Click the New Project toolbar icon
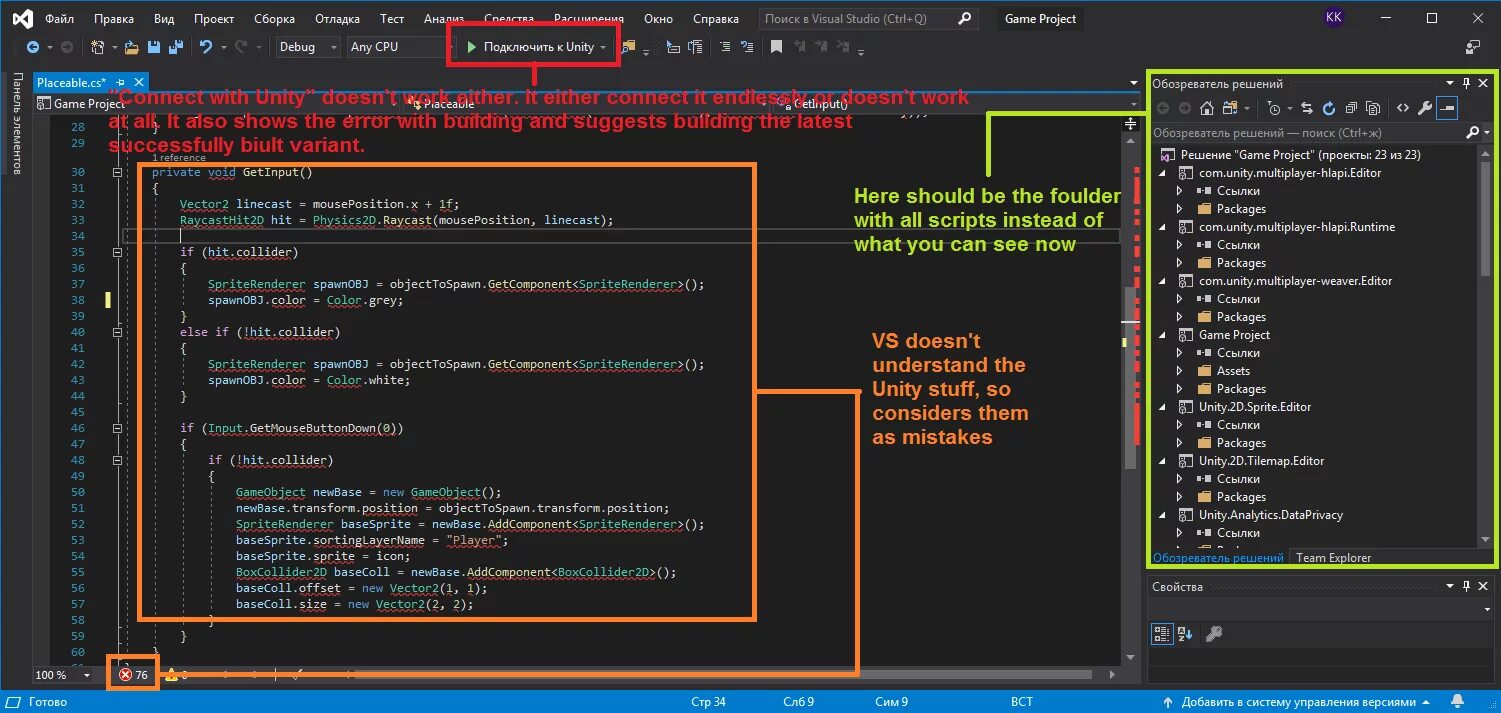The height and width of the screenshot is (713, 1501). point(97,47)
